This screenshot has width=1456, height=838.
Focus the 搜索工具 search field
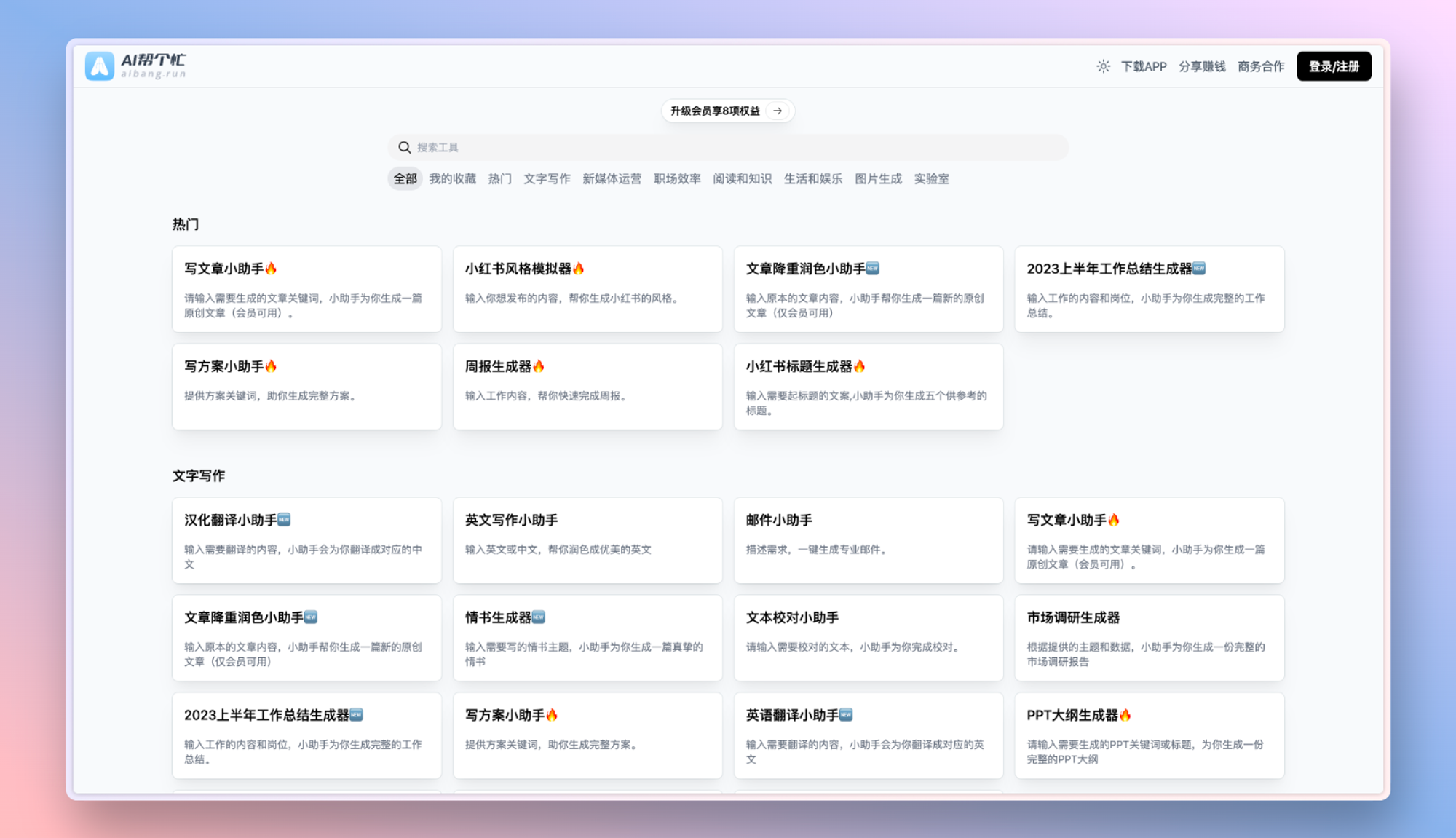pyautogui.click(x=728, y=148)
